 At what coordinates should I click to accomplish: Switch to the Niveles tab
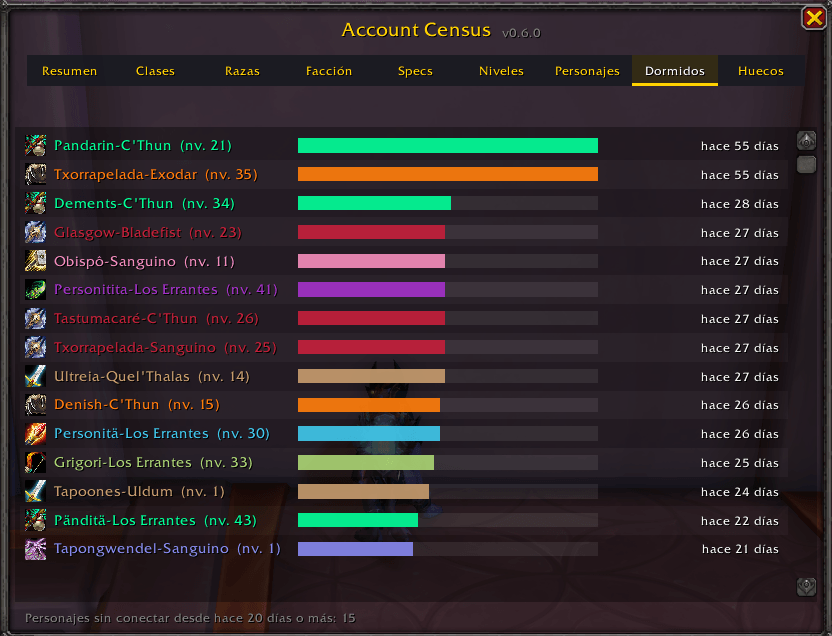(501, 71)
